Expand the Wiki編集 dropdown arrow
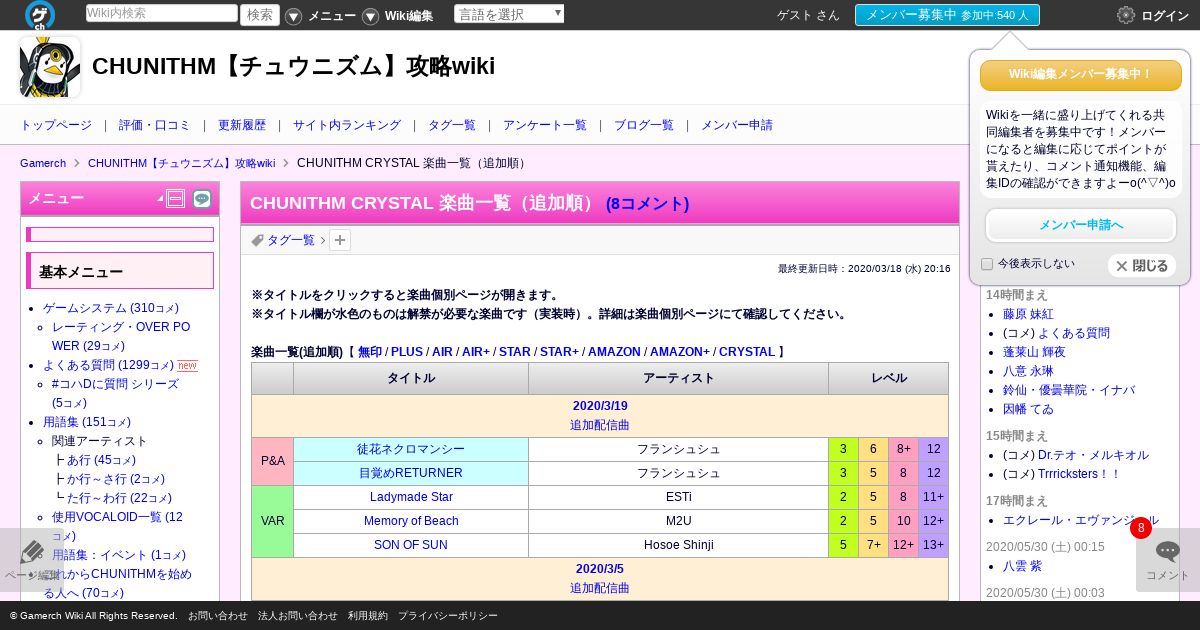Viewport: 1200px width, 630px height. 370,16
